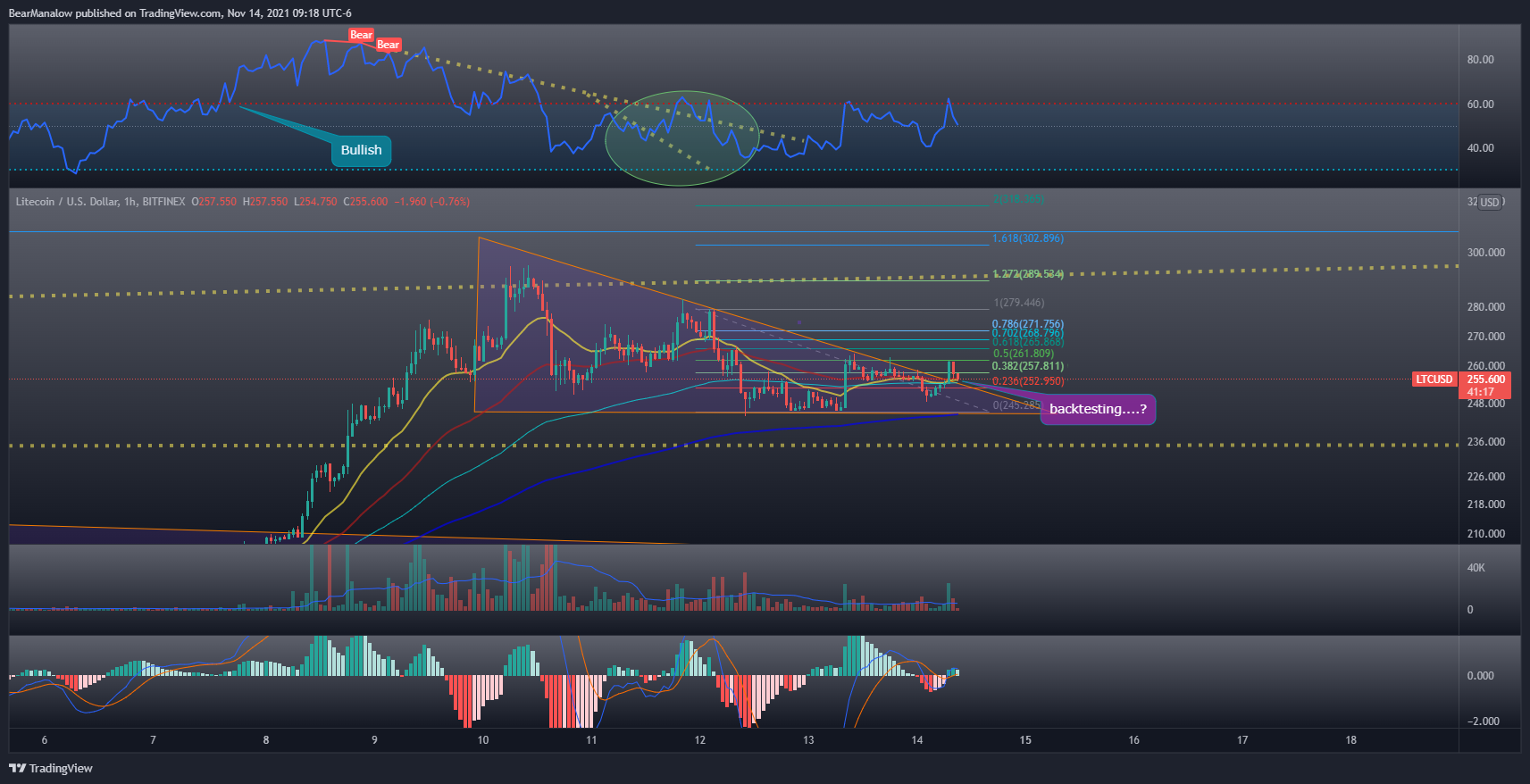Select Fibonacci level 0(245.285)
The image size is (1530, 784).
click(1016, 405)
